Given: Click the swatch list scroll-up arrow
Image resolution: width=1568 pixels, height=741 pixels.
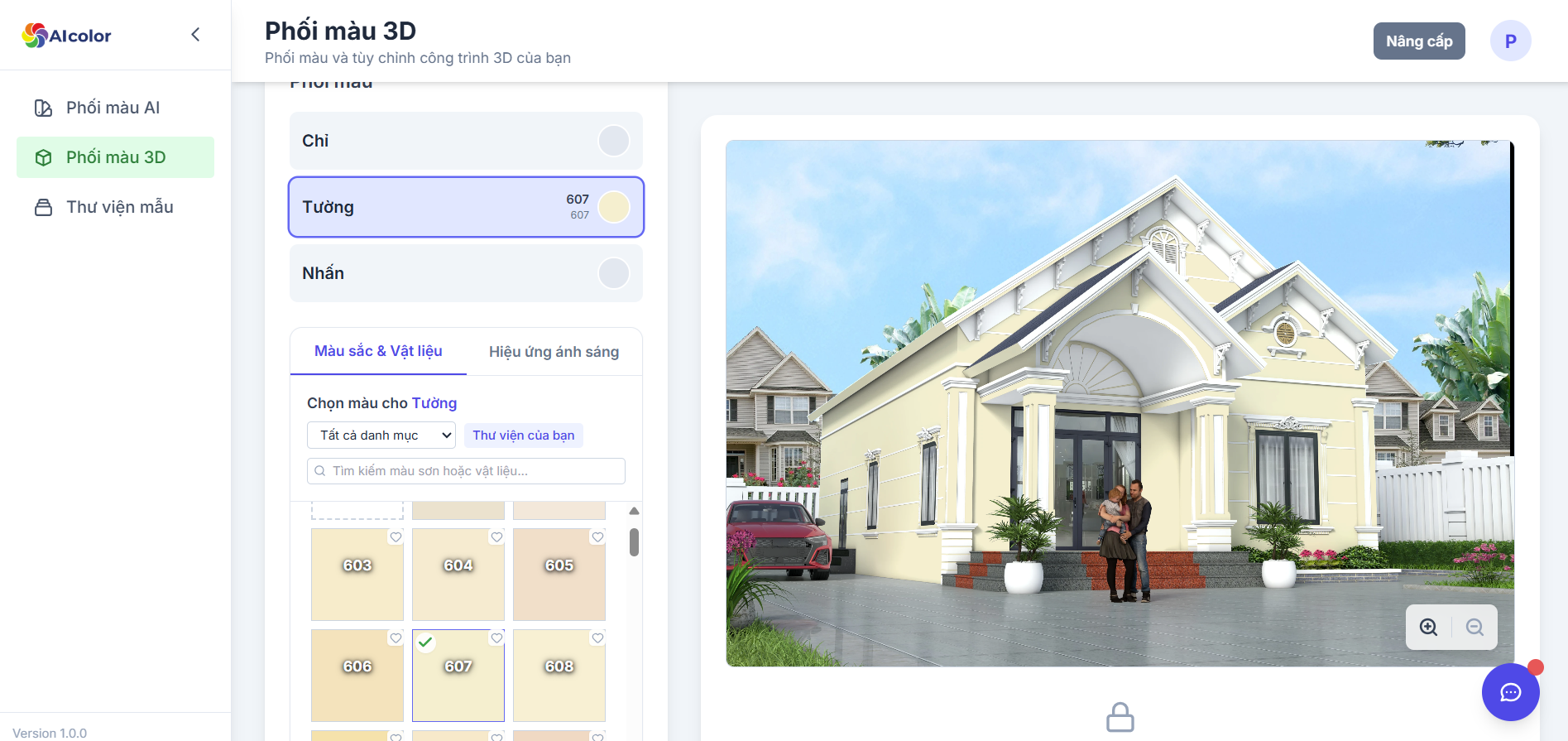Looking at the screenshot, I should 634,511.
